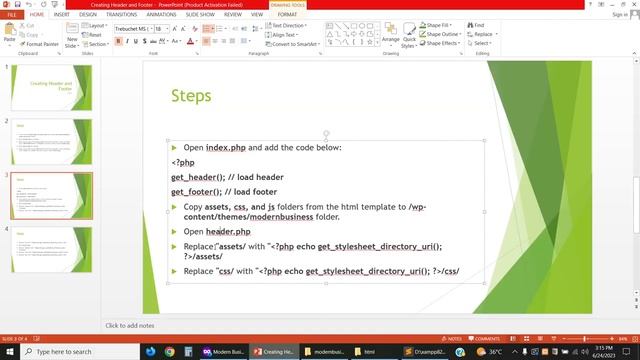Toggle Bold formatting

pyautogui.click(x=118, y=41)
